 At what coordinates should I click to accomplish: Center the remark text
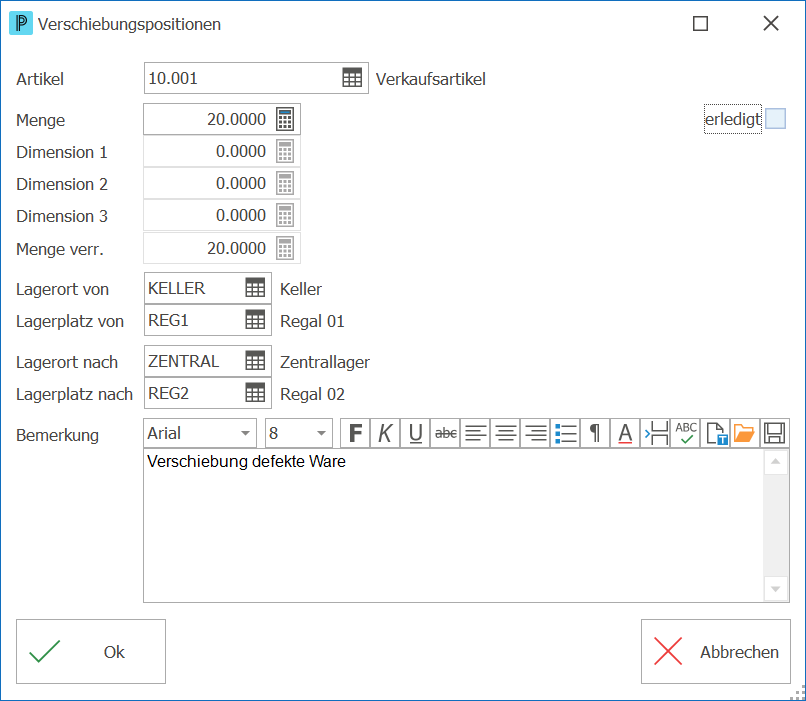click(x=506, y=433)
